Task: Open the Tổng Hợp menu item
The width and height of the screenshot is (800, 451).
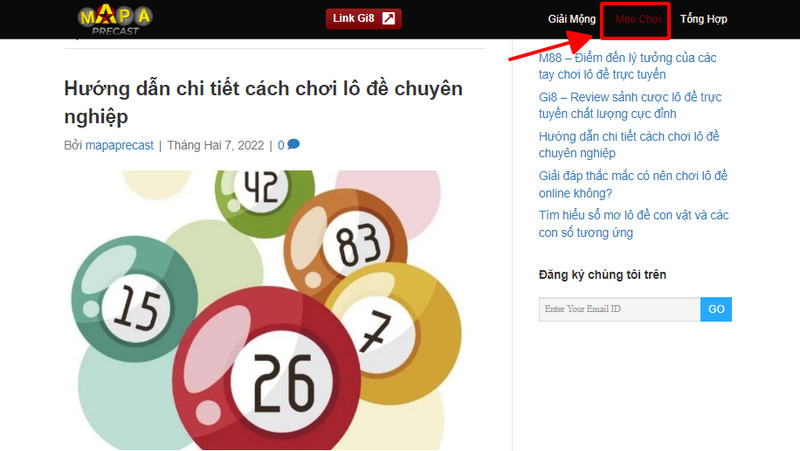Action: tap(703, 19)
